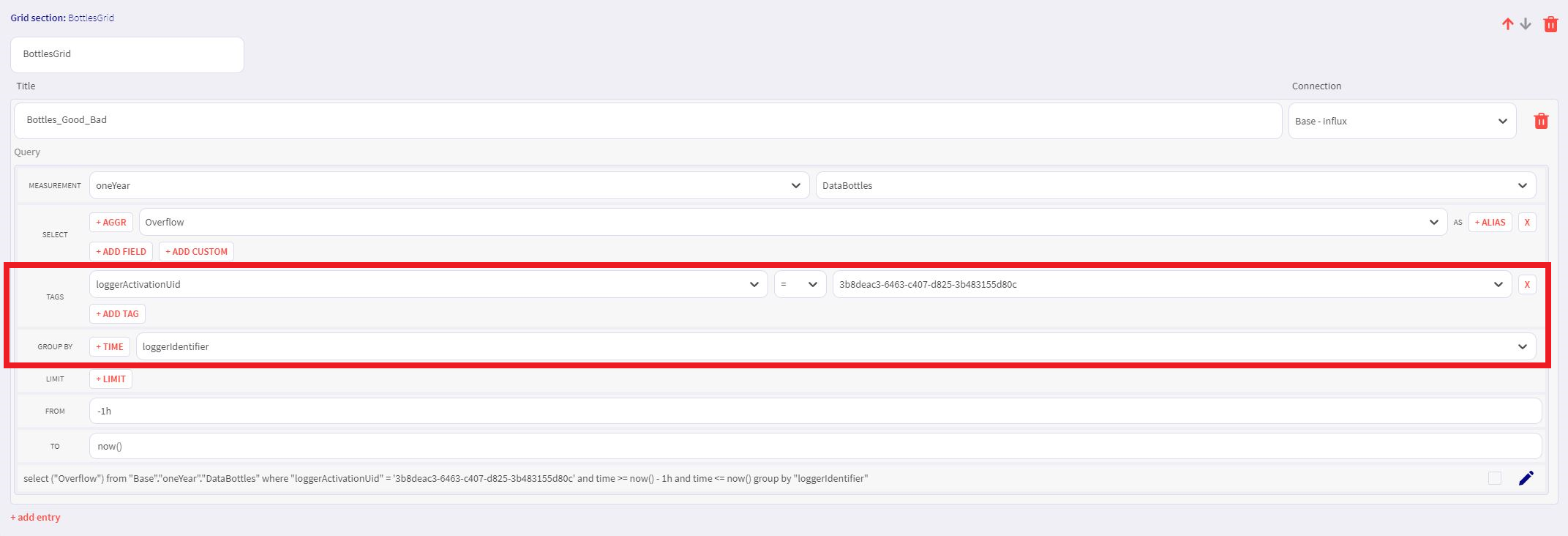Change the tag operator equals dropdown
Image resolution: width=1568 pixels, height=536 pixels.
800,284
